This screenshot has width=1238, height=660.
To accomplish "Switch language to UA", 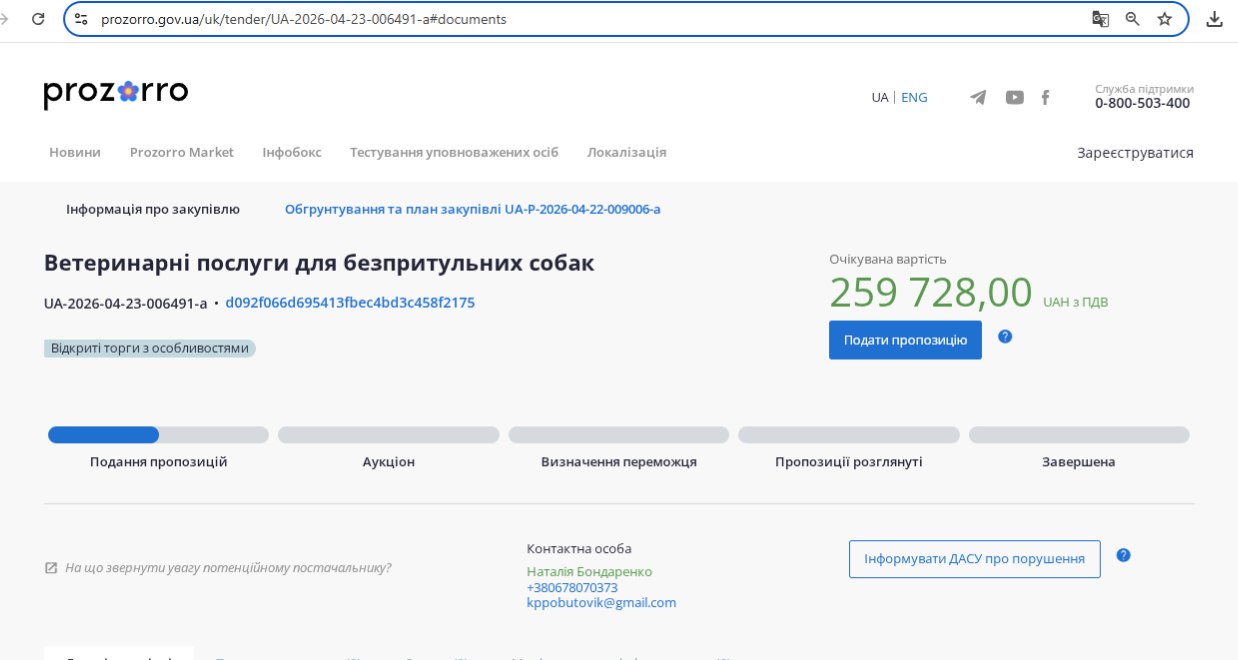I will tap(879, 97).
